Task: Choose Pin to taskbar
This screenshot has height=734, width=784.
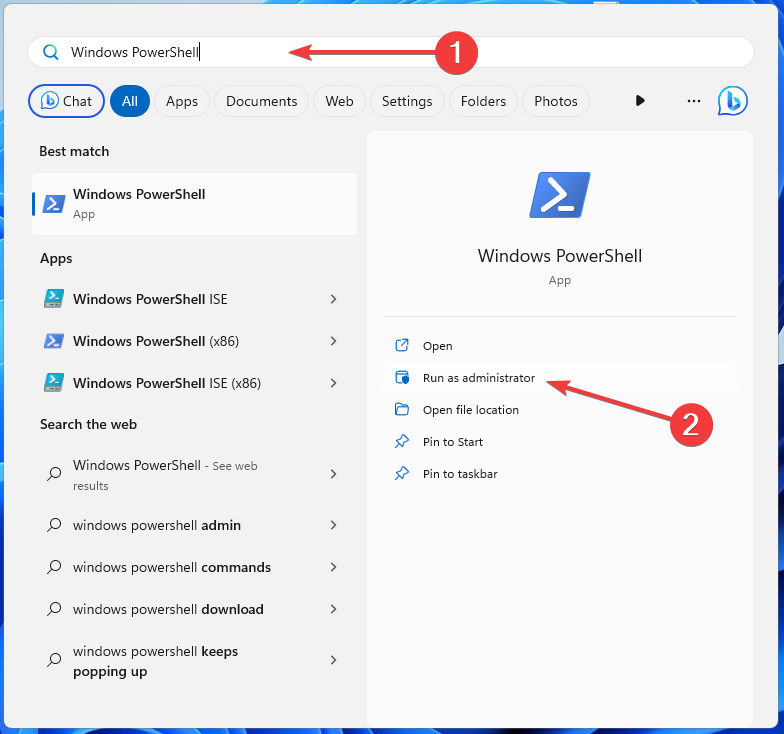Action: [560, 474]
